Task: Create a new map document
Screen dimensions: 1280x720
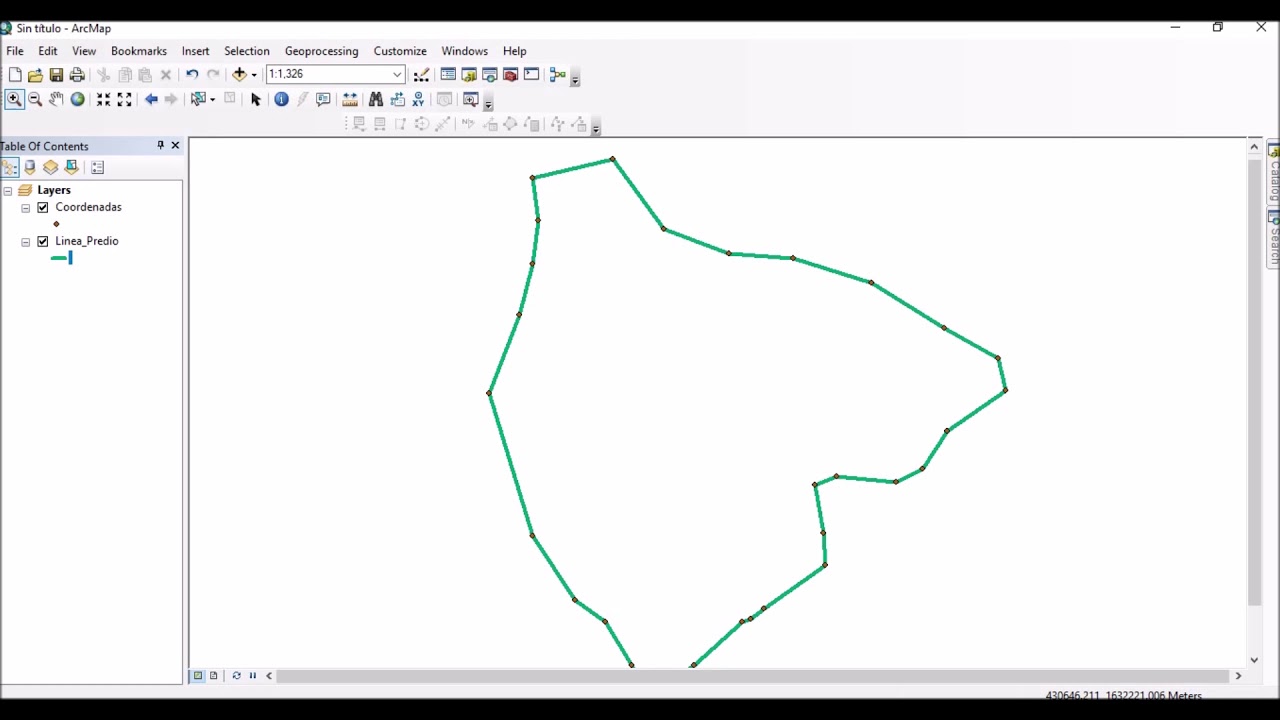Action: click(x=15, y=75)
